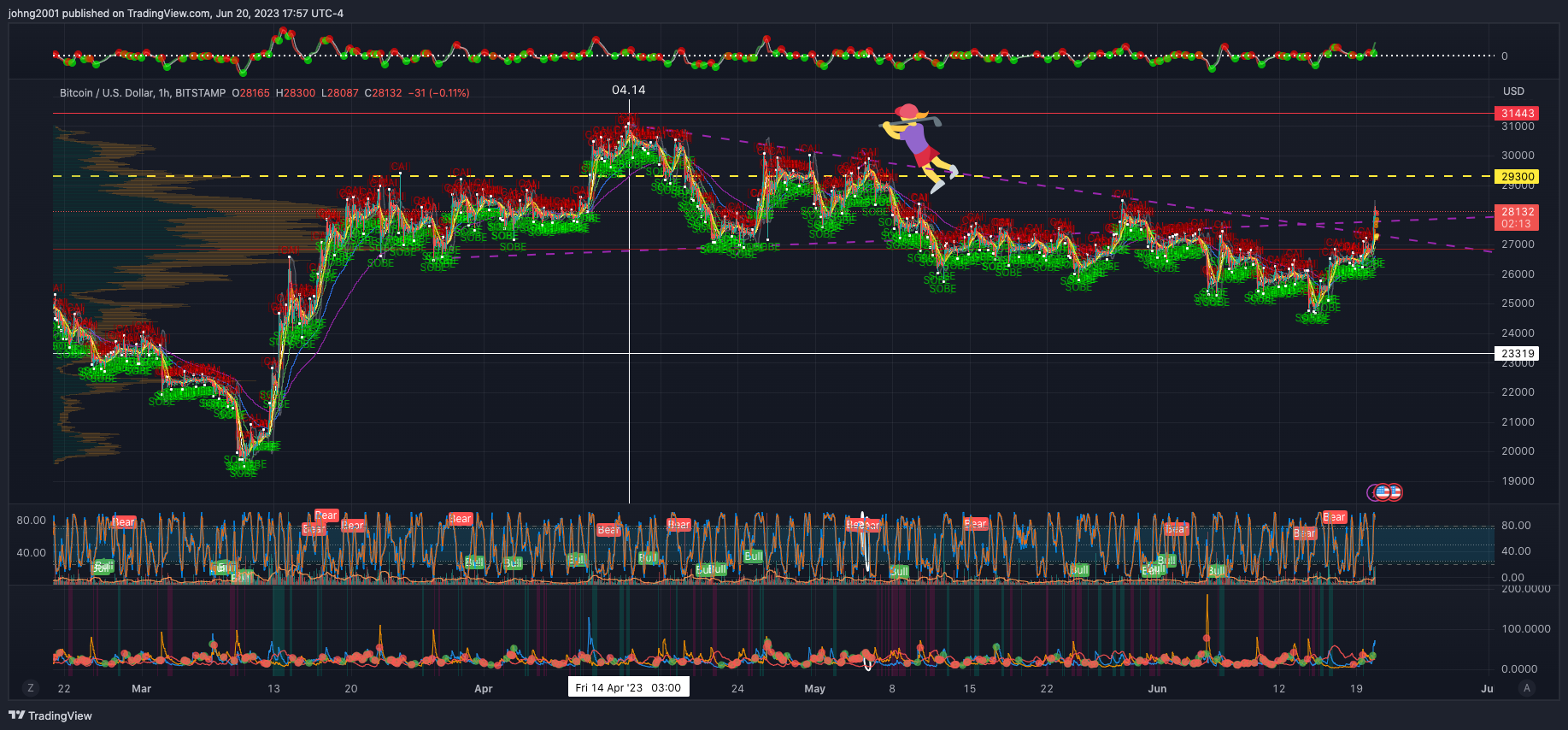Click 0.0000 on bottom indicator scale
The height and width of the screenshot is (730, 1568).
point(1519,669)
